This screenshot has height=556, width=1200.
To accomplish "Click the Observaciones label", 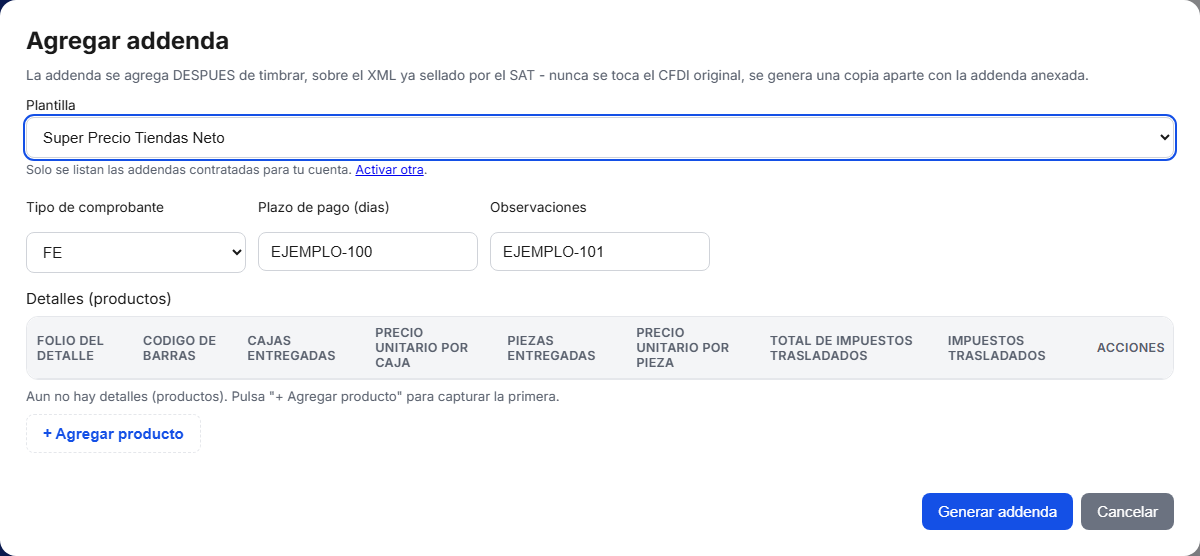I will (x=538, y=207).
